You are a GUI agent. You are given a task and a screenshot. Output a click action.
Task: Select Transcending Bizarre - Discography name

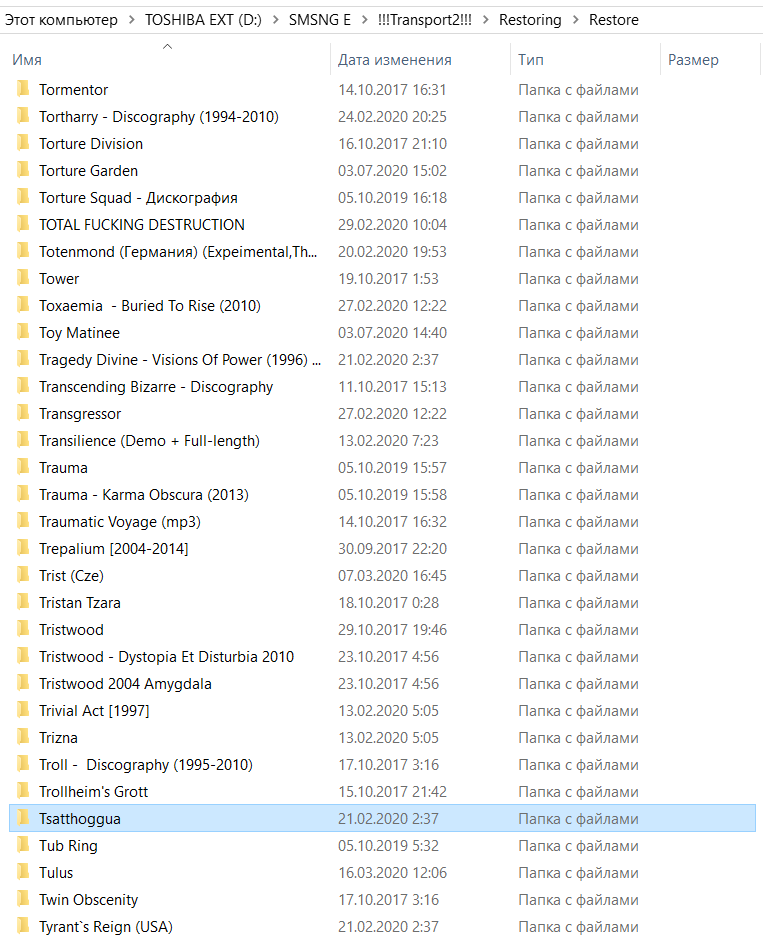point(156,387)
